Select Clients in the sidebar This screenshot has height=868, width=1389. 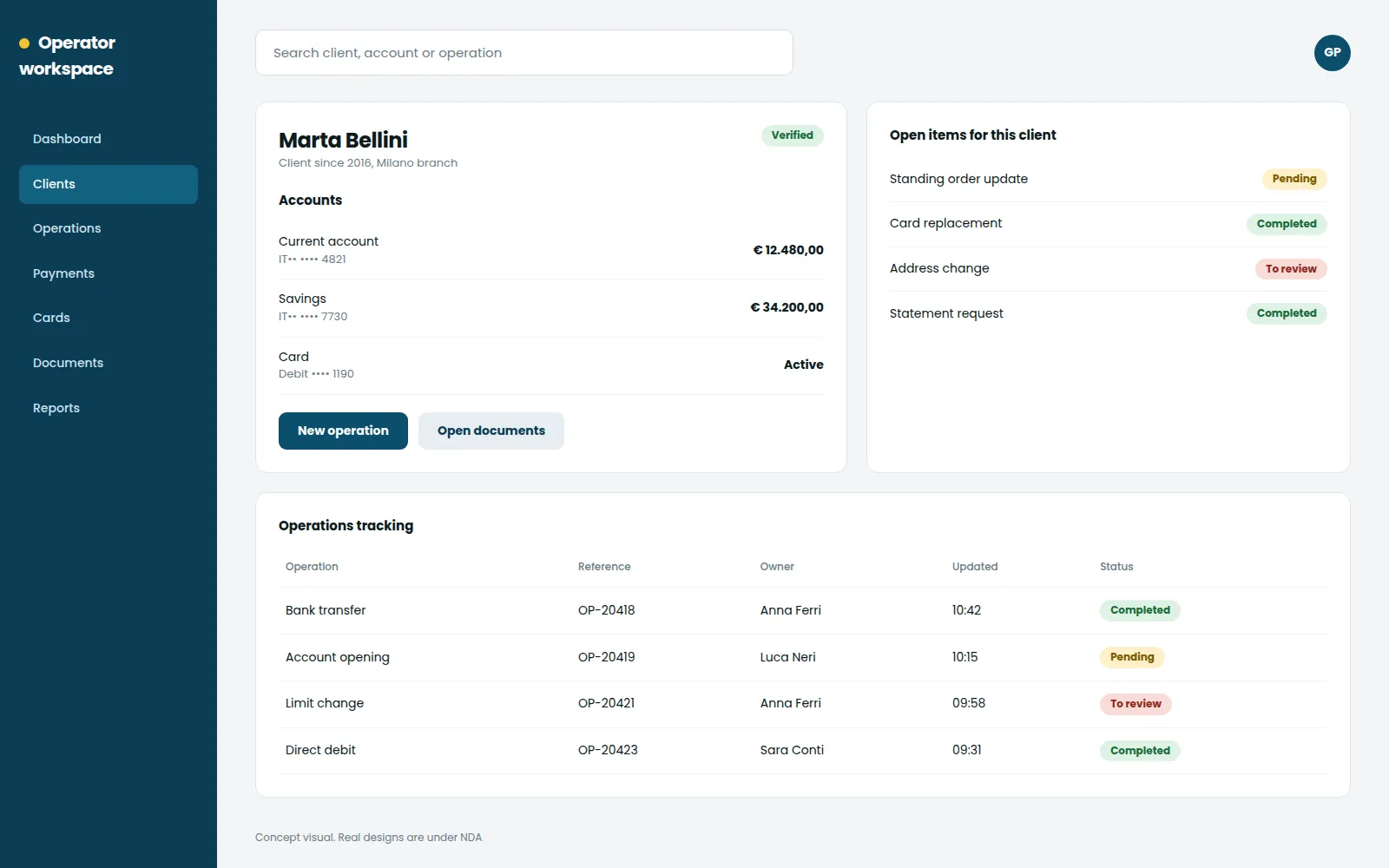pyautogui.click(x=109, y=184)
